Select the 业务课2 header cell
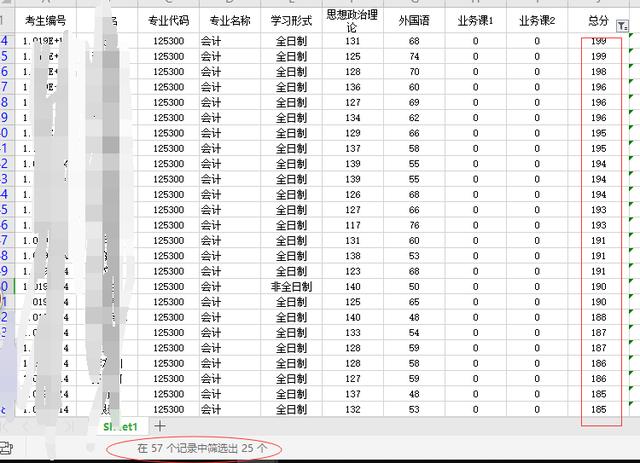This screenshot has height=463, width=640. click(x=537, y=20)
